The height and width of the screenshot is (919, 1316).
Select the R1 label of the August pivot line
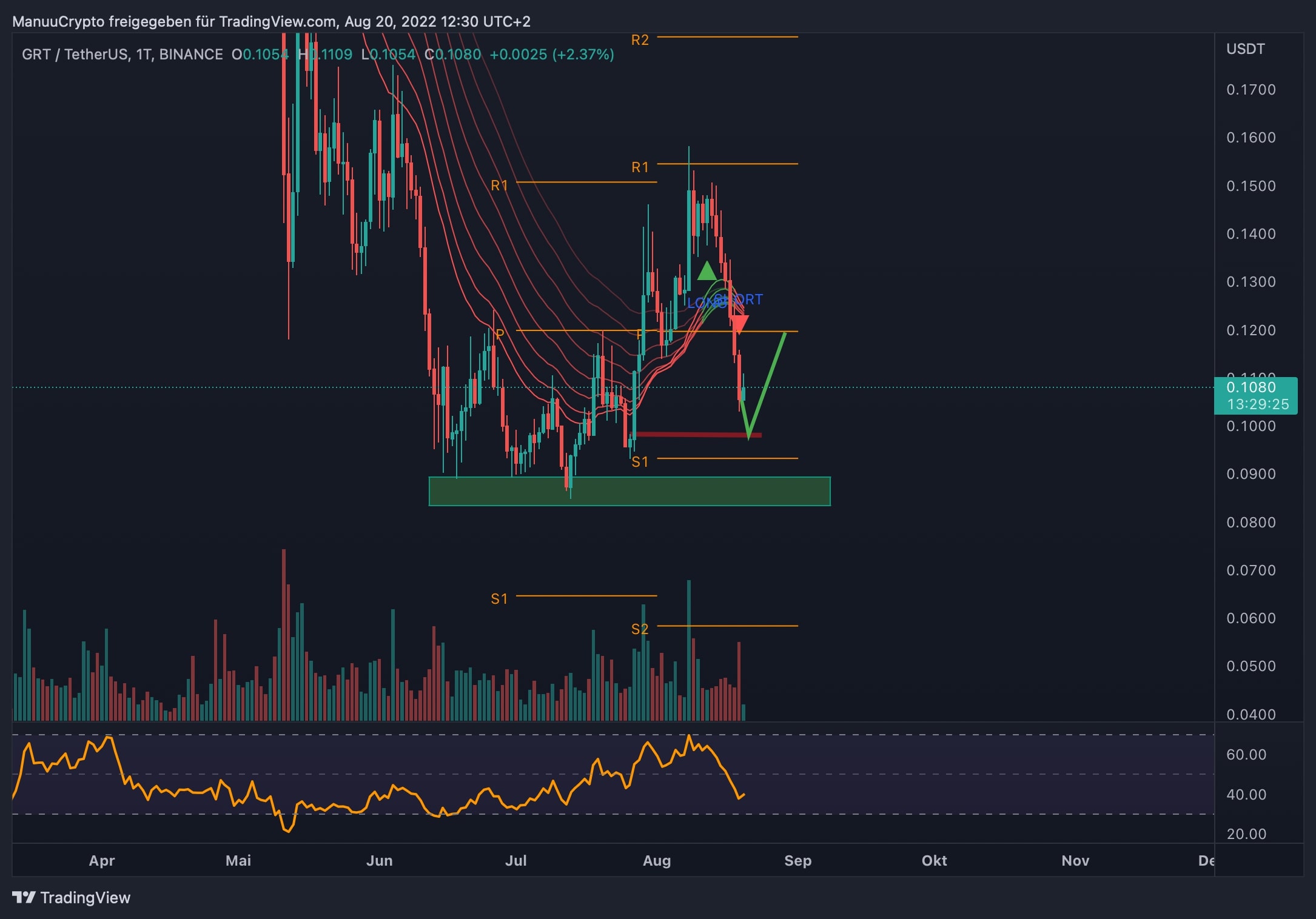click(640, 167)
